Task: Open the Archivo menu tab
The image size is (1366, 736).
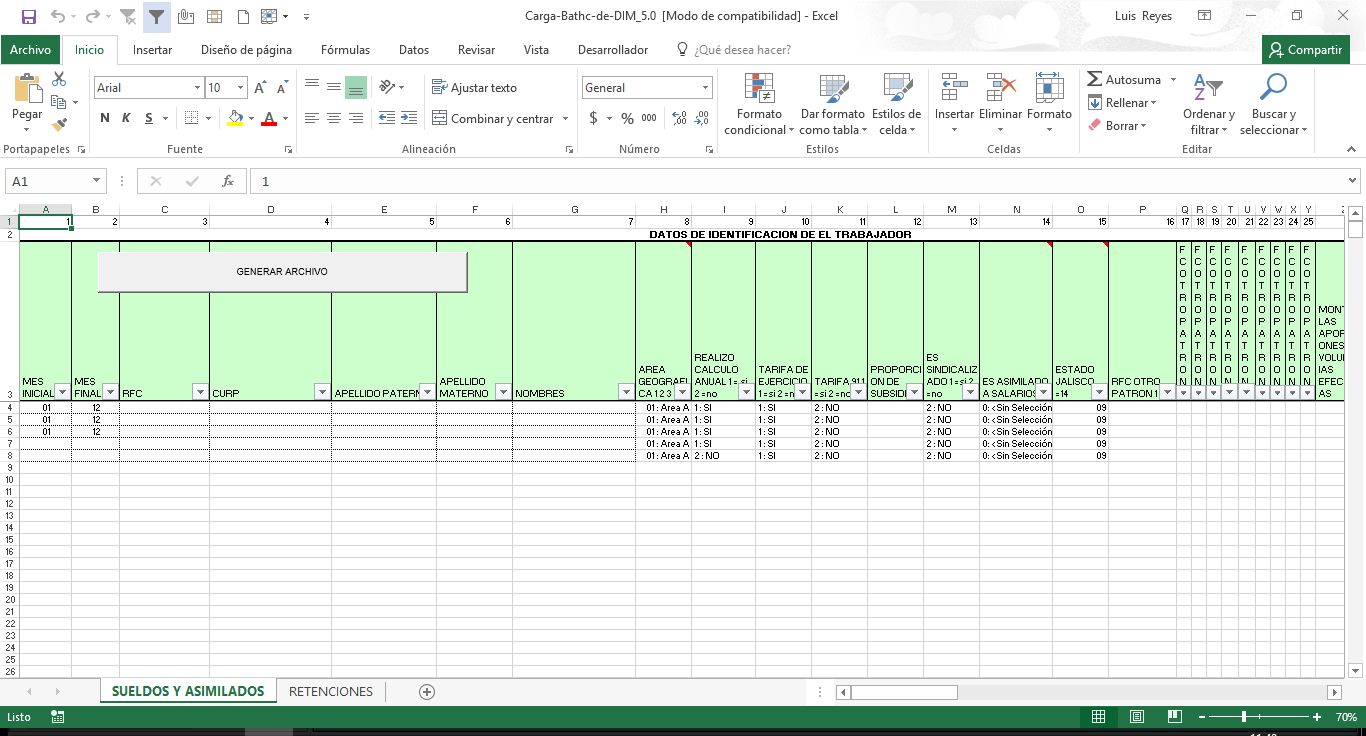Action: pos(30,50)
